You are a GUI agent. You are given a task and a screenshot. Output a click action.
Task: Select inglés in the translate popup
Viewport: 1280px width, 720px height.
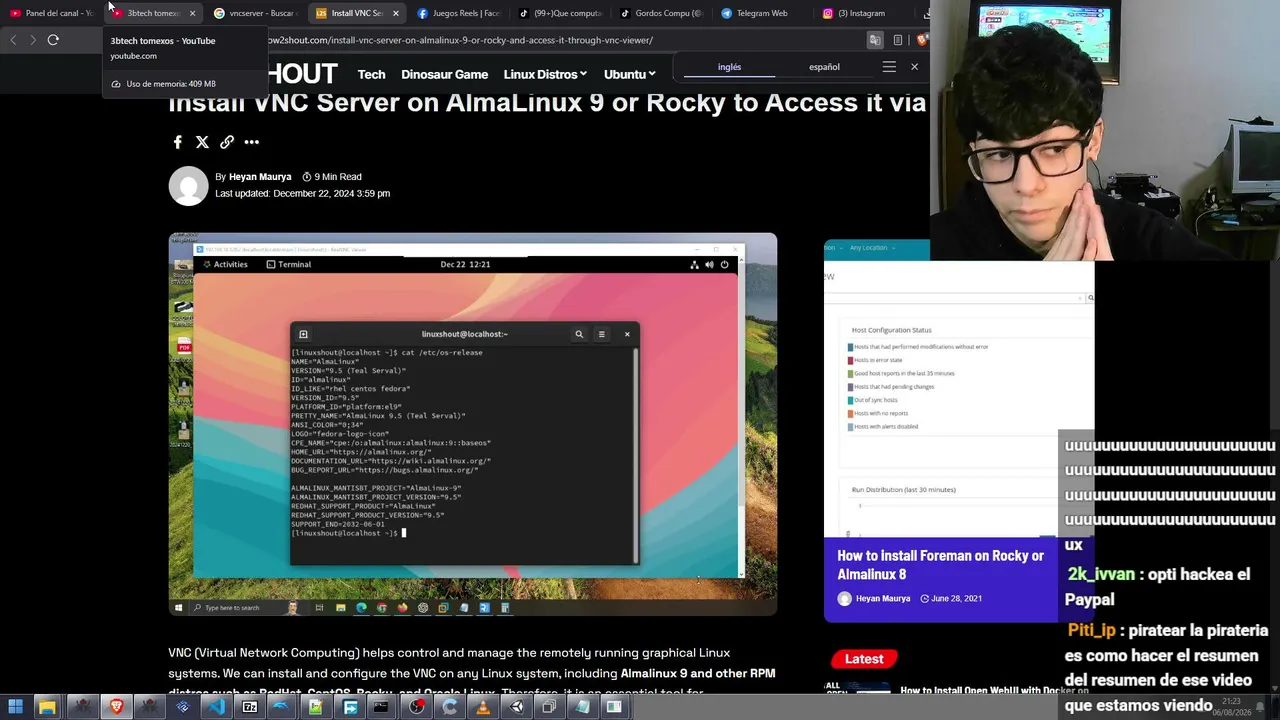[x=730, y=67]
